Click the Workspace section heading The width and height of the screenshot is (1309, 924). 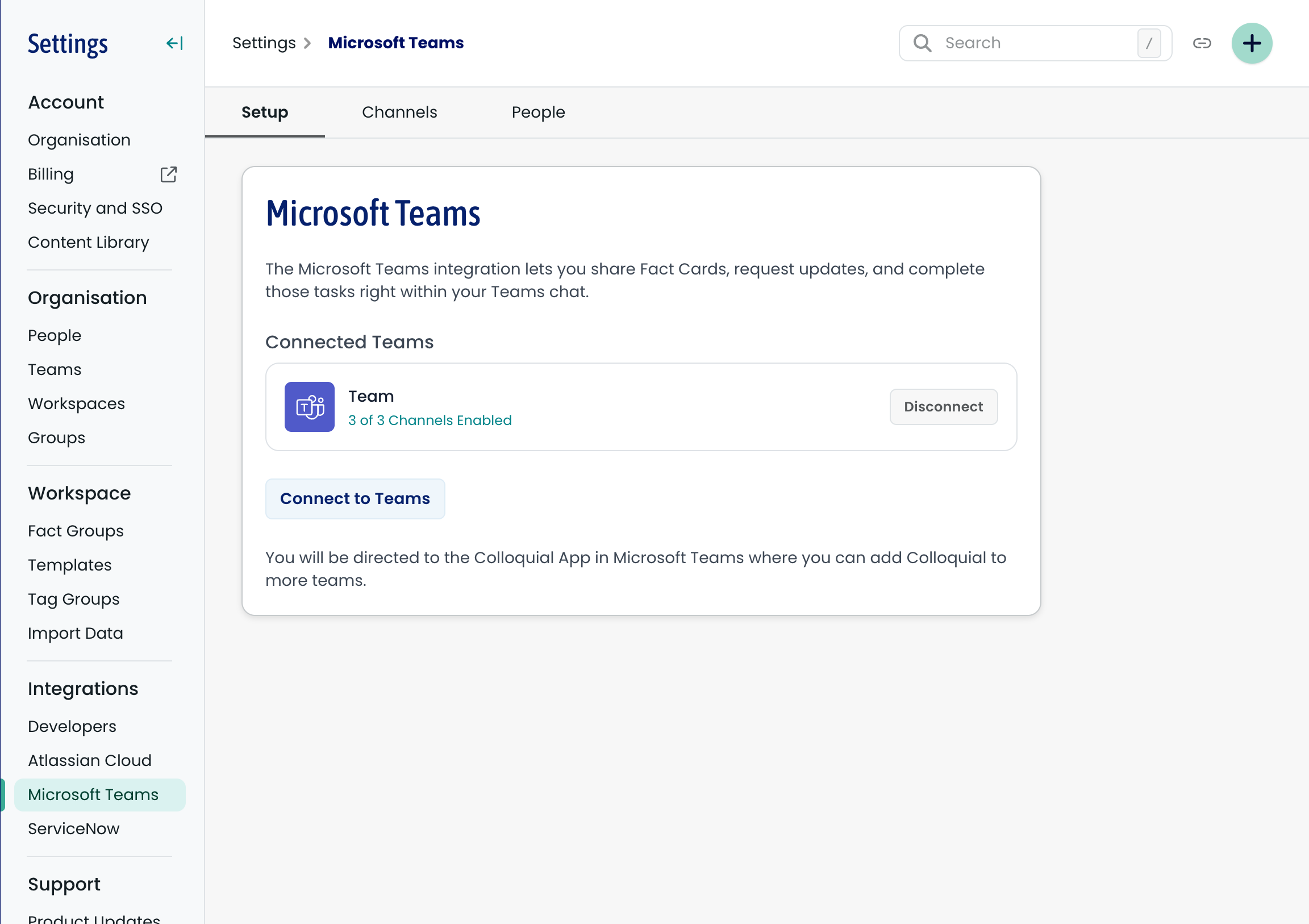79,493
